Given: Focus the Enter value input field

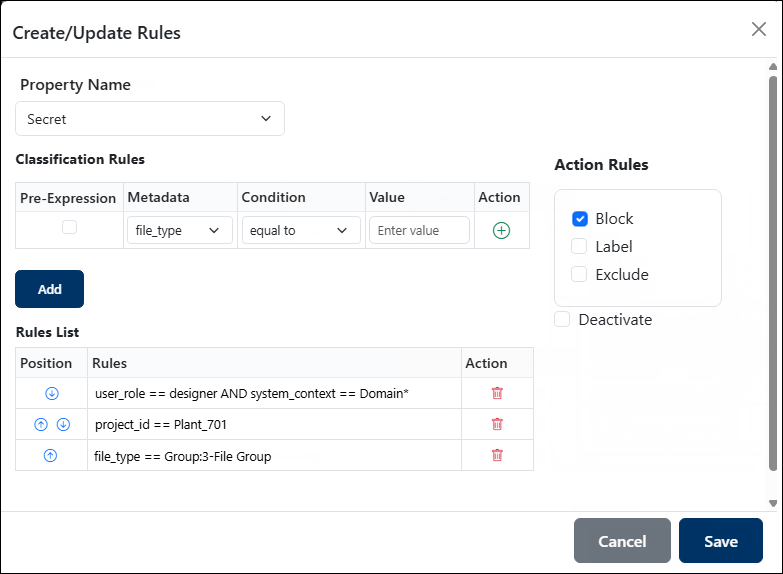Looking at the screenshot, I should click(x=419, y=230).
